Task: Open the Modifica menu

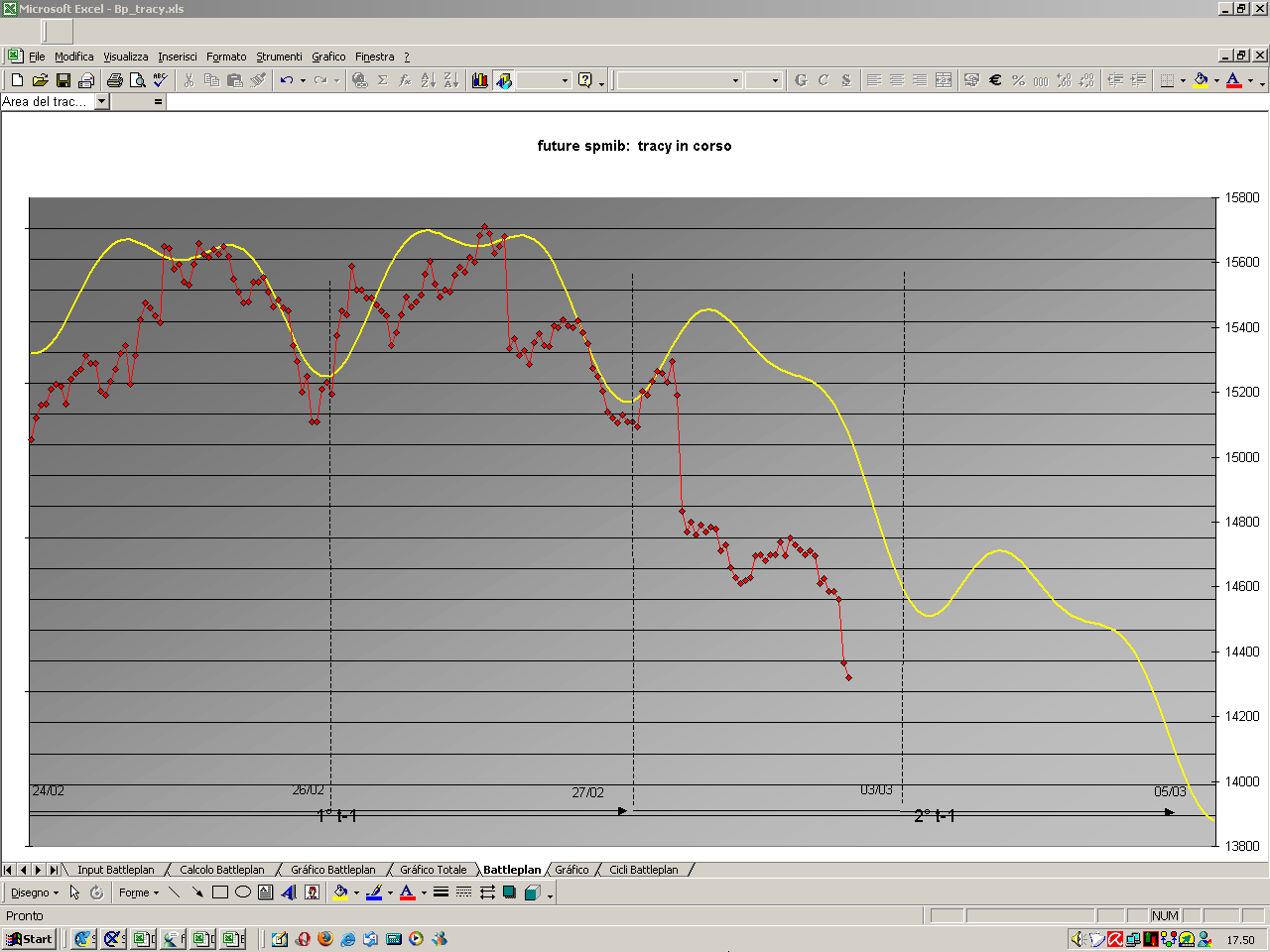Action: 74,57
